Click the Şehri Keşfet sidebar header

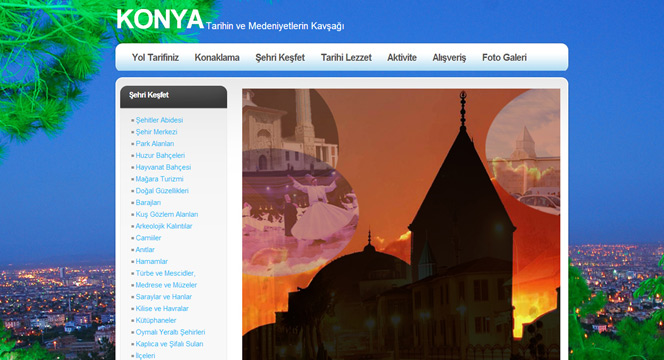(x=174, y=97)
